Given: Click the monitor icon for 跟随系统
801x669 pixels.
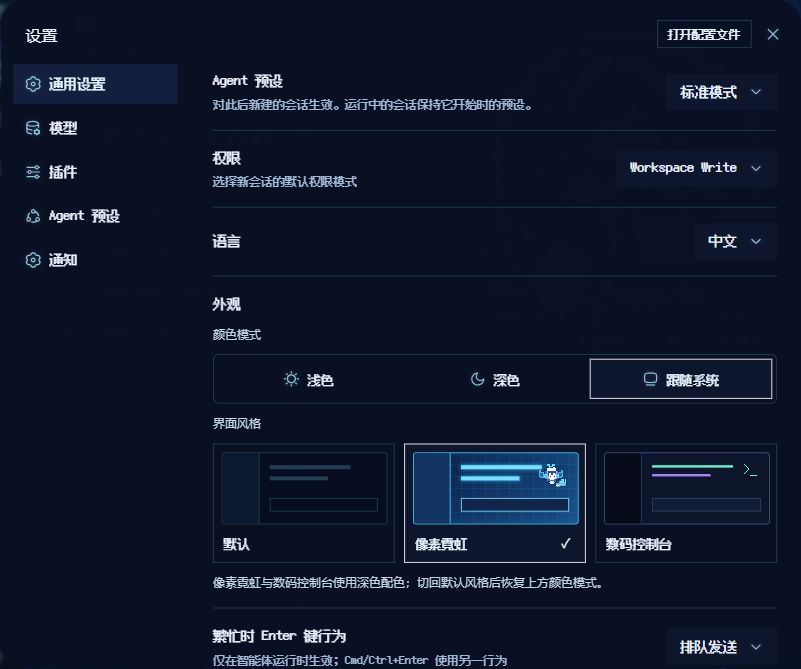Looking at the screenshot, I should click(x=650, y=379).
